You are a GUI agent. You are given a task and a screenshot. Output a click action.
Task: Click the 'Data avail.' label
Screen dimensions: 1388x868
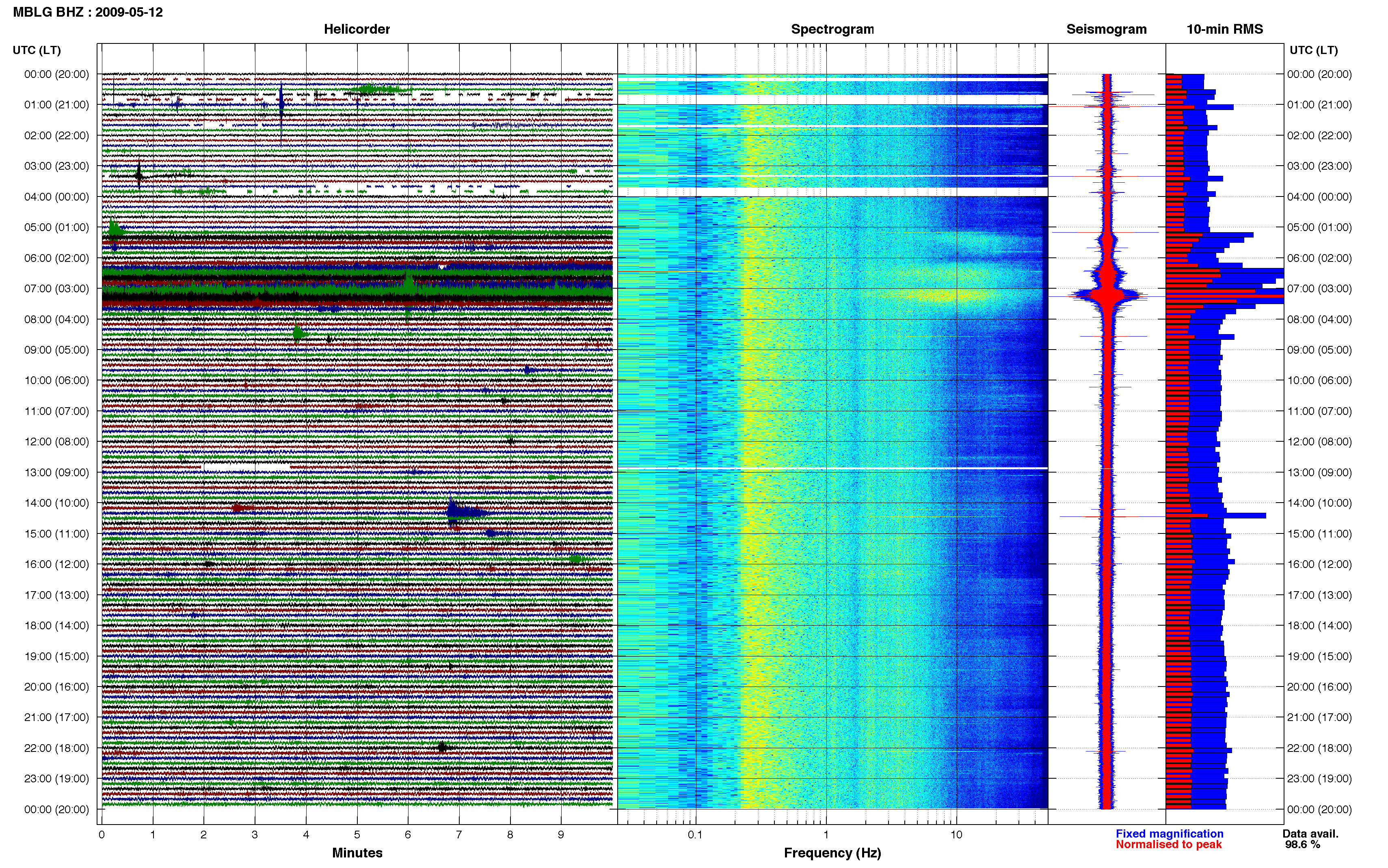pos(1310,833)
